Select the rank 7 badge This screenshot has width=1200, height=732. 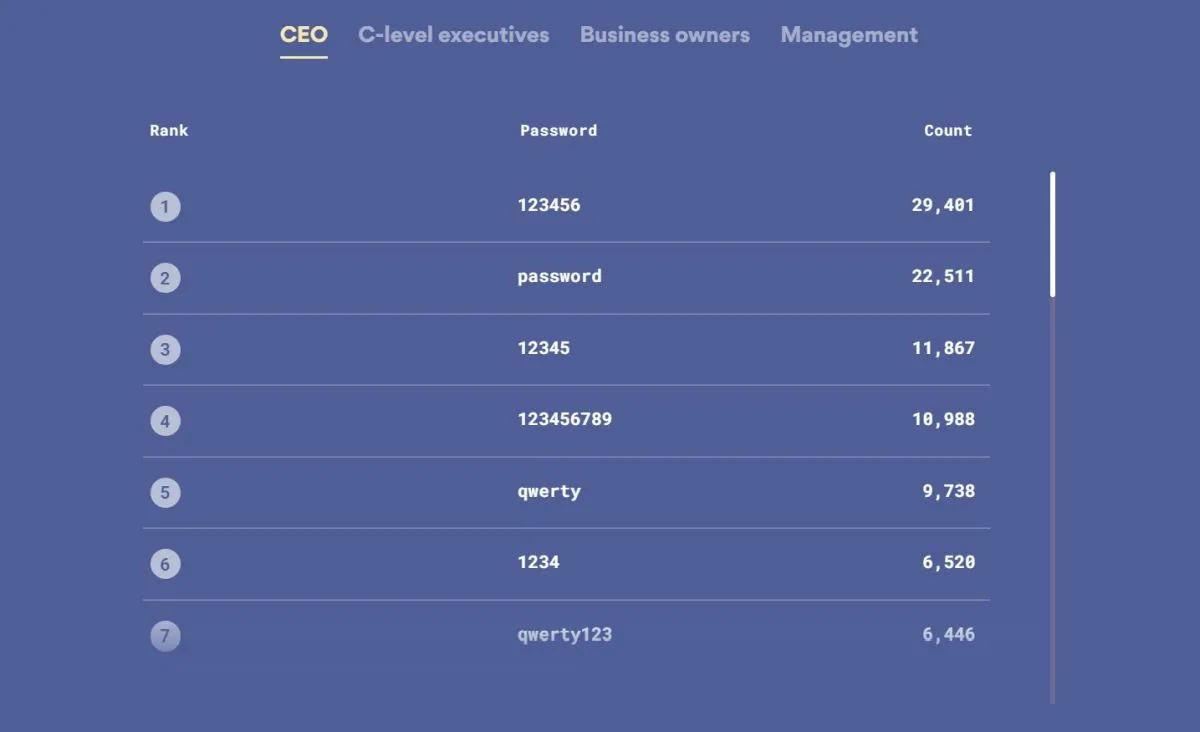[x=165, y=634]
